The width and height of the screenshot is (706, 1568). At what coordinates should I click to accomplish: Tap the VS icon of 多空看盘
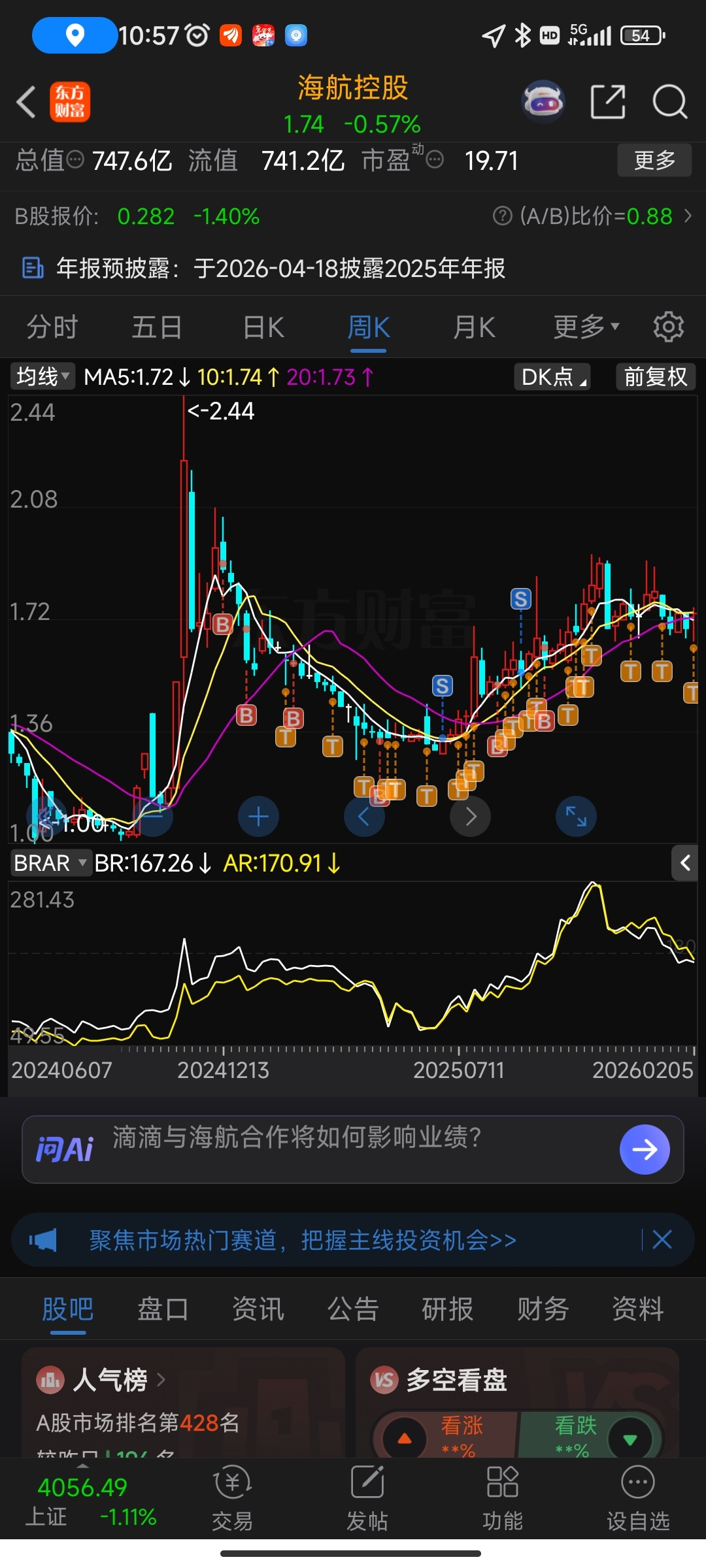click(x=384, y=1380)
